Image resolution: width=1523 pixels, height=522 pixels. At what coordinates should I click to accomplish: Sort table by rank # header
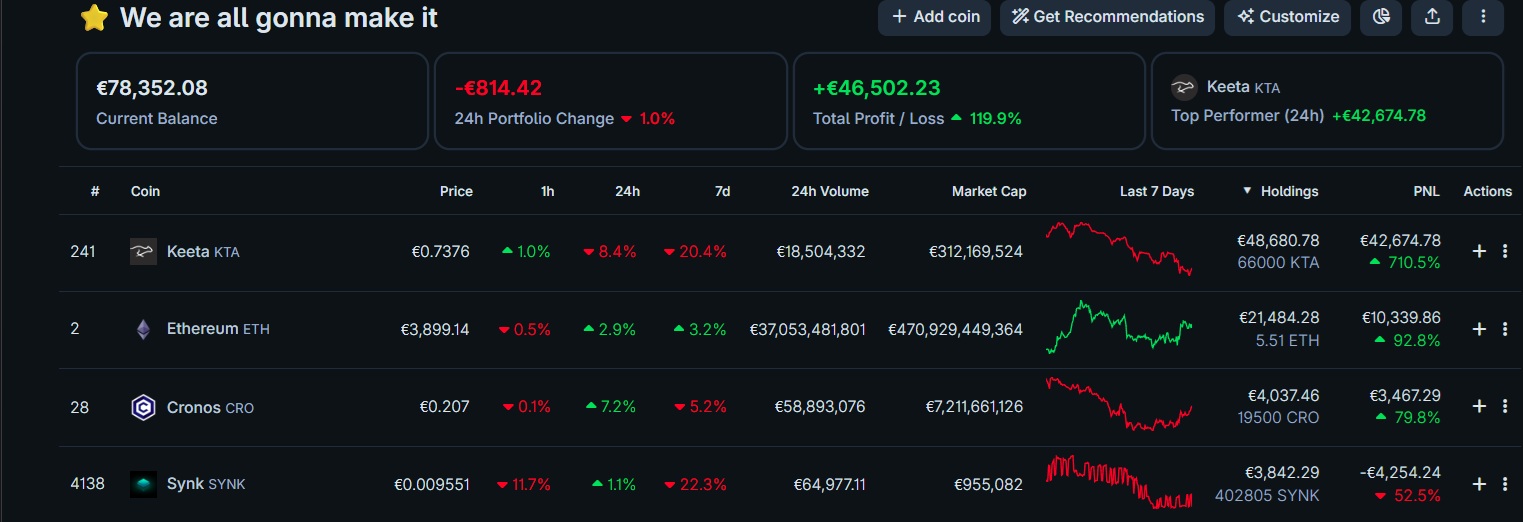pos(95,191)
